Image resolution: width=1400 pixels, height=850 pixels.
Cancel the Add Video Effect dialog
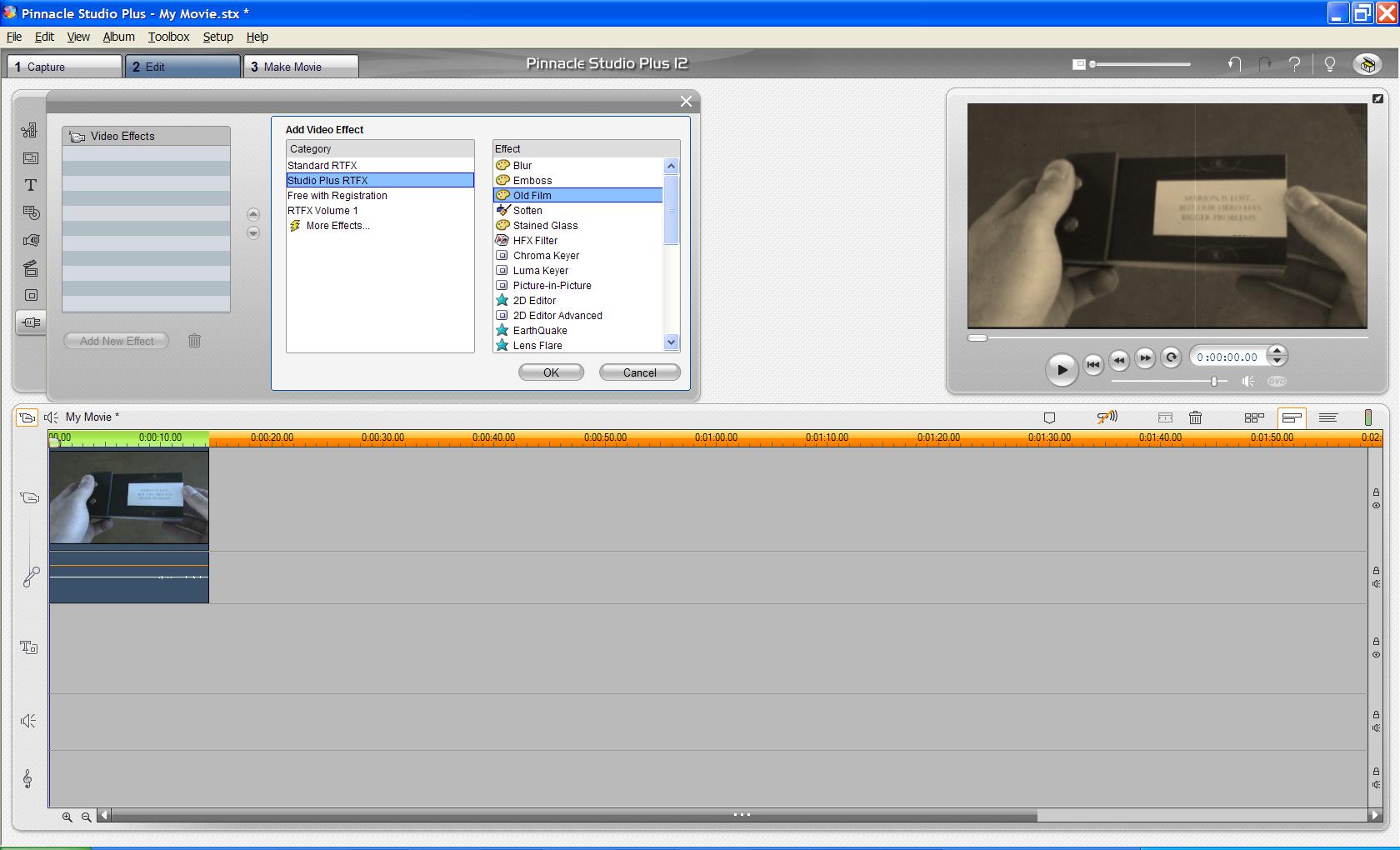pyautogui.click(x=639, y=372)
